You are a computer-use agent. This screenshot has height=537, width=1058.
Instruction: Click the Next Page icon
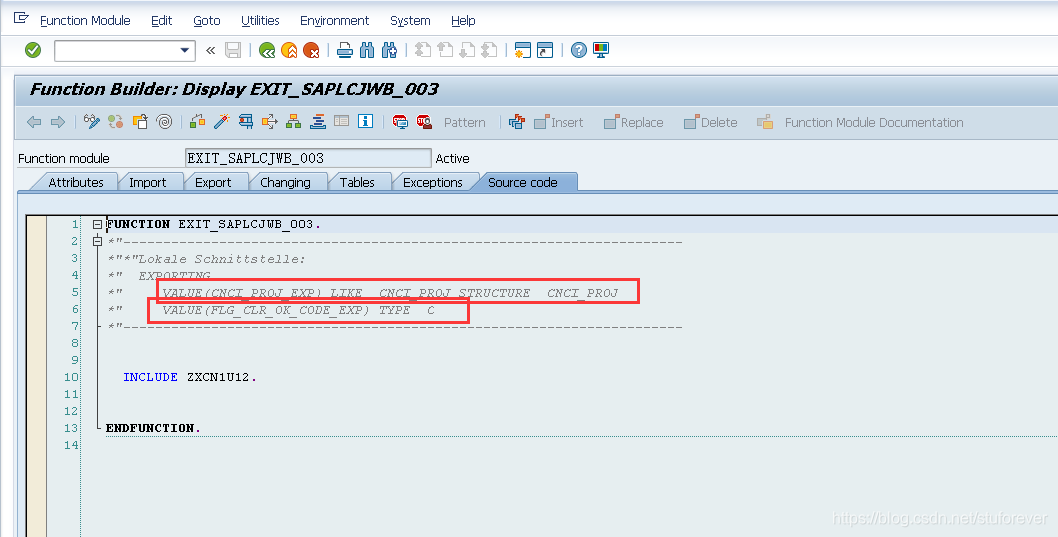[467, 50]
